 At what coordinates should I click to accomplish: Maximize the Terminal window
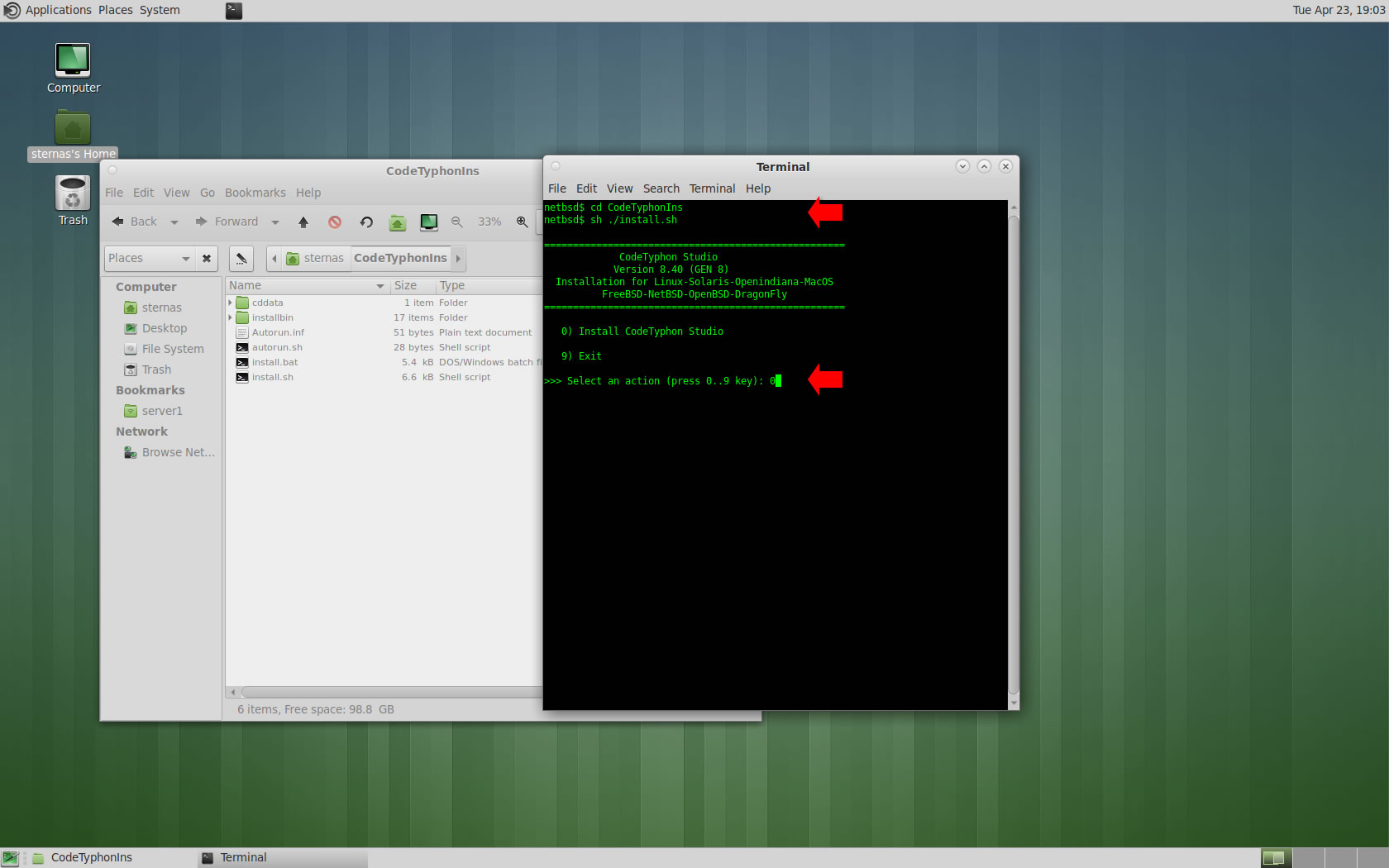tap(984, 166)
